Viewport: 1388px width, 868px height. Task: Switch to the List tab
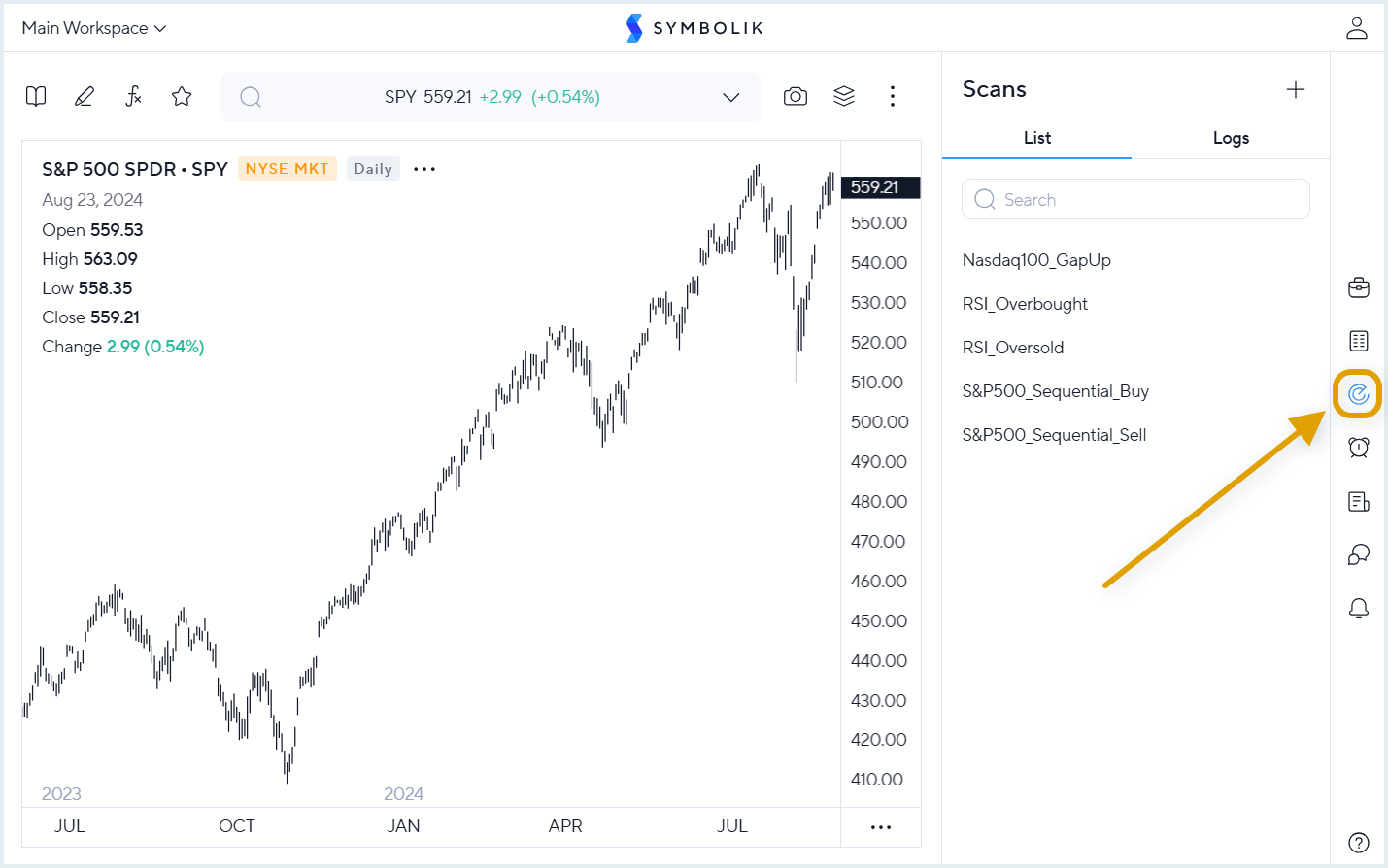tap(1037, 138)
